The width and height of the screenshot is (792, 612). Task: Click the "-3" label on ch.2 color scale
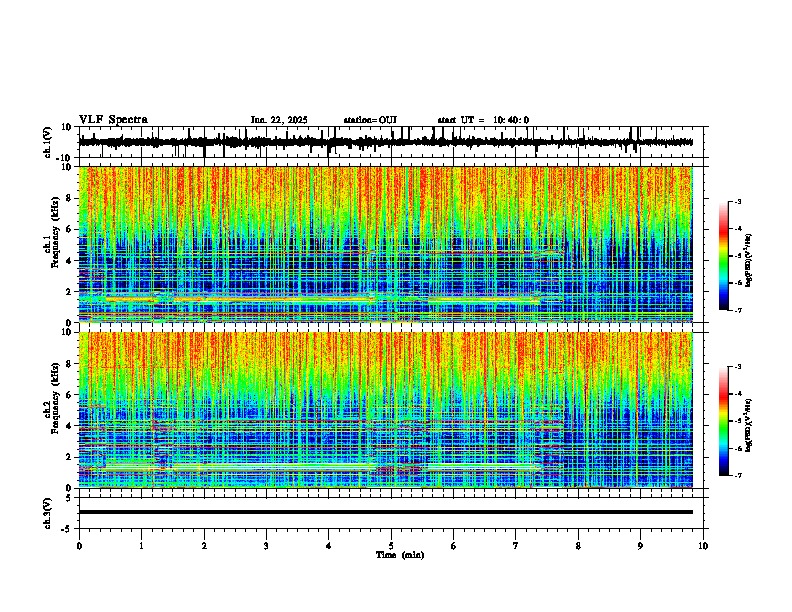coord(737,367)
